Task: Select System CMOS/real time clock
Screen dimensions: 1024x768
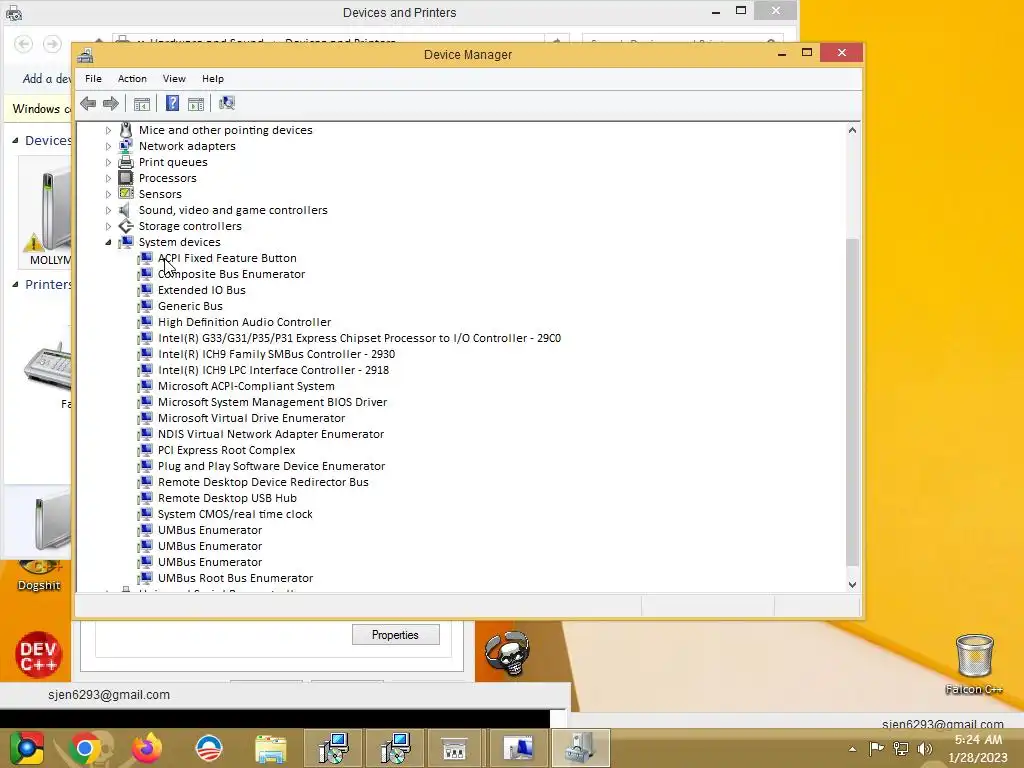Action: point(235,514)
